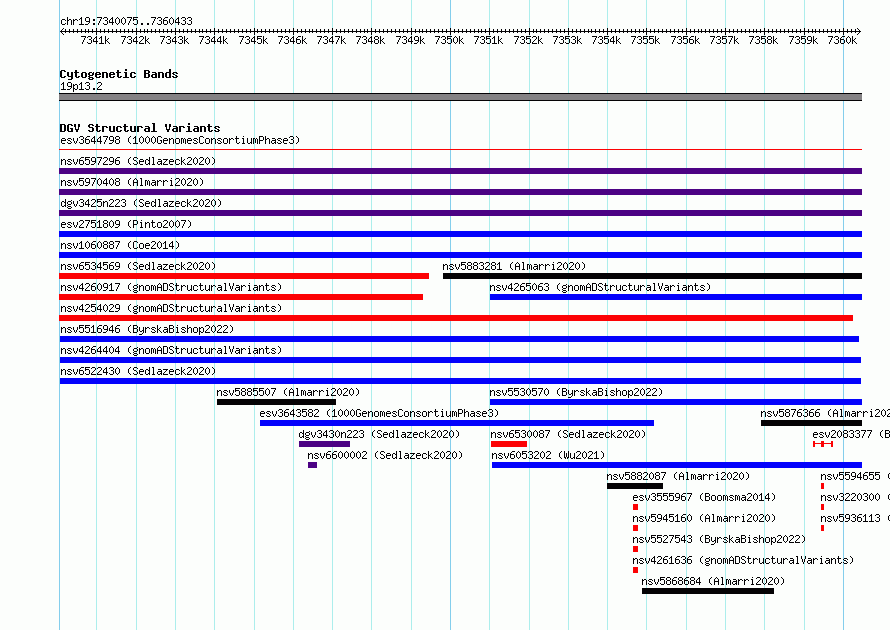This screenshot has width=890, height=630.
Task: Click nsv5945160 Almarri2020 label
Action: click(x=704, y=518)
